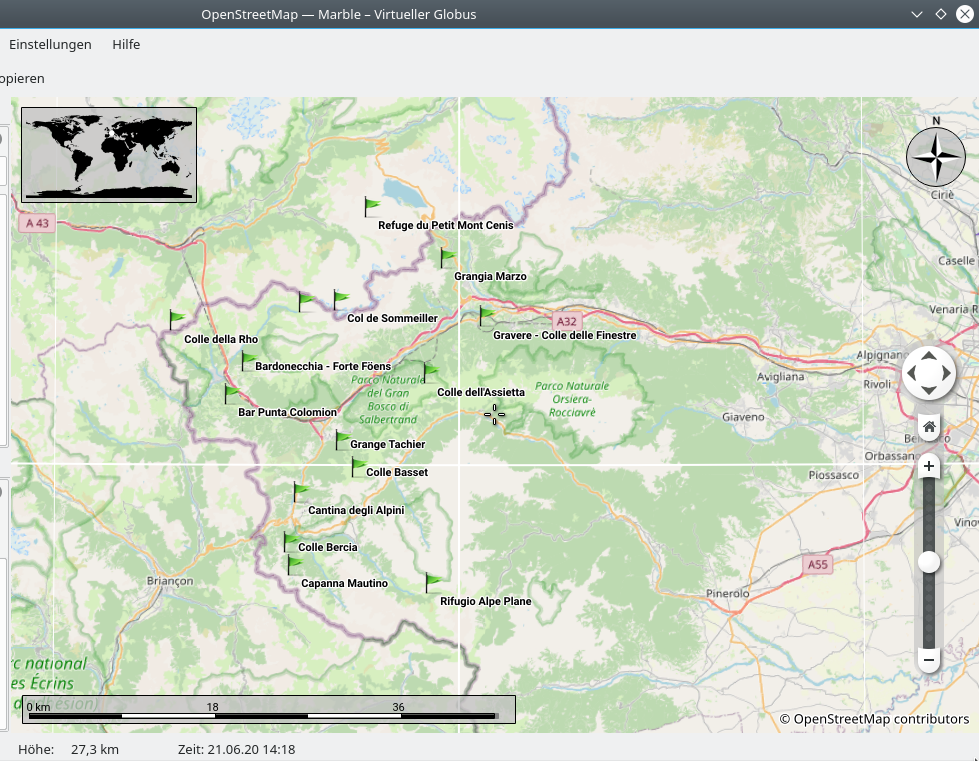Viewport: 979px width, 761px height.
Task: Click the Home button on the navigation panel
Action: (929, 427)
